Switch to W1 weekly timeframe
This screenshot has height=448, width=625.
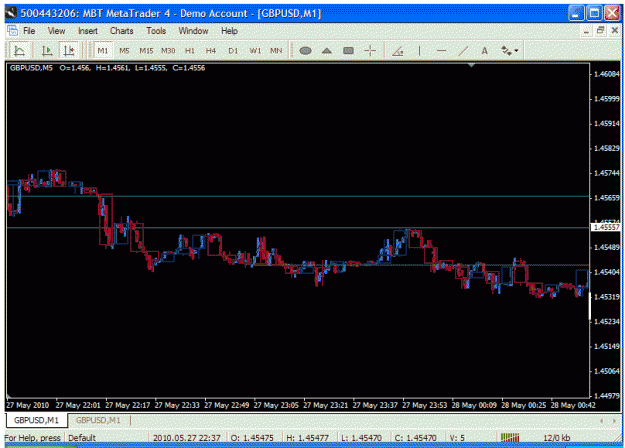[255, 51]
